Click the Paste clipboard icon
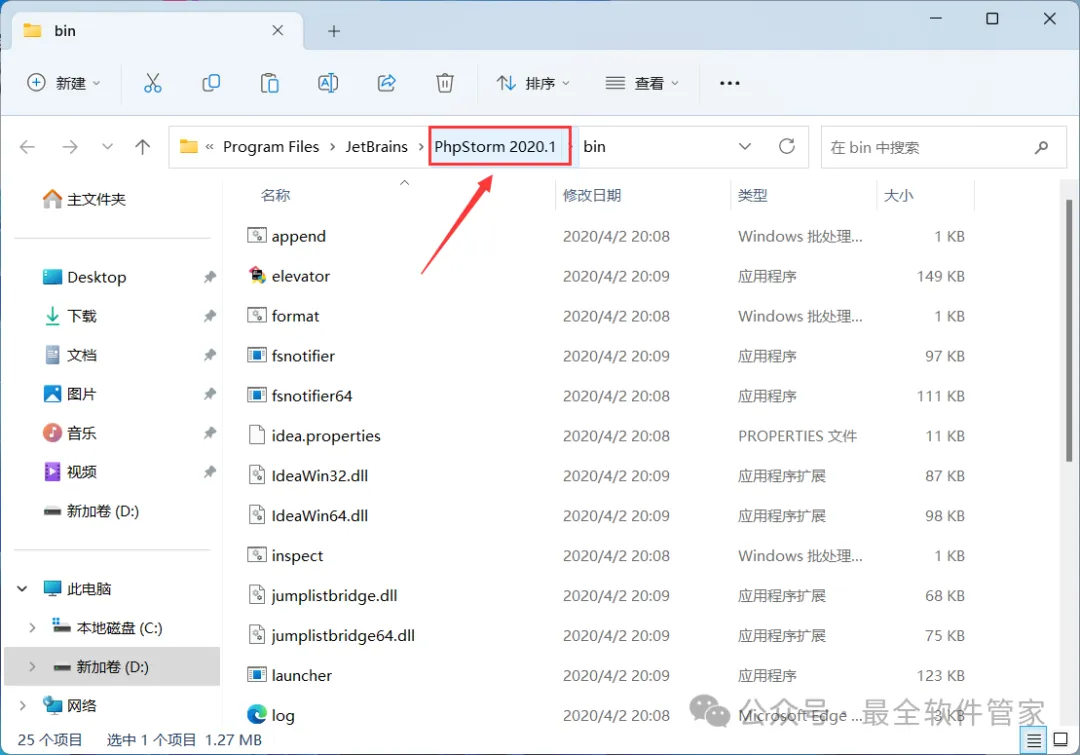 pos(269,83)
